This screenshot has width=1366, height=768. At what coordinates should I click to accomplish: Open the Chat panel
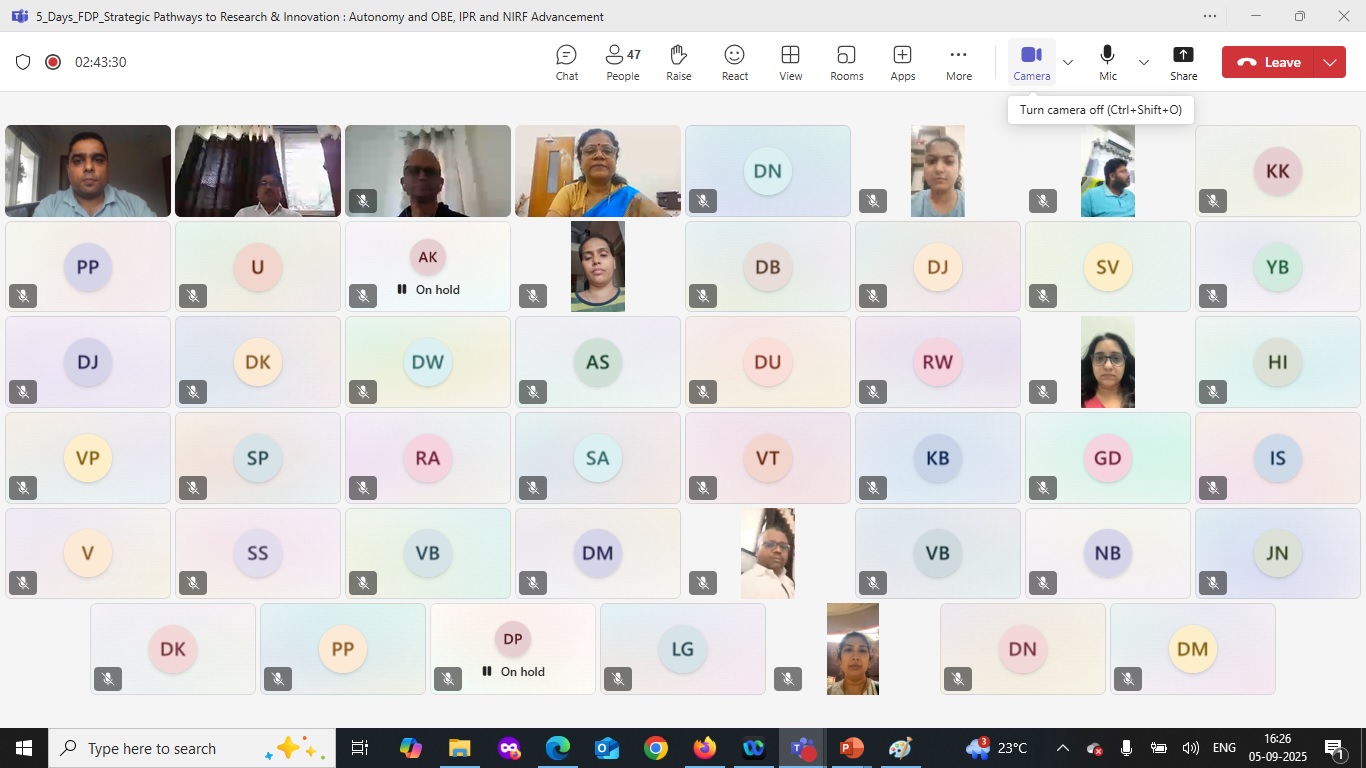tap(566, 62)
